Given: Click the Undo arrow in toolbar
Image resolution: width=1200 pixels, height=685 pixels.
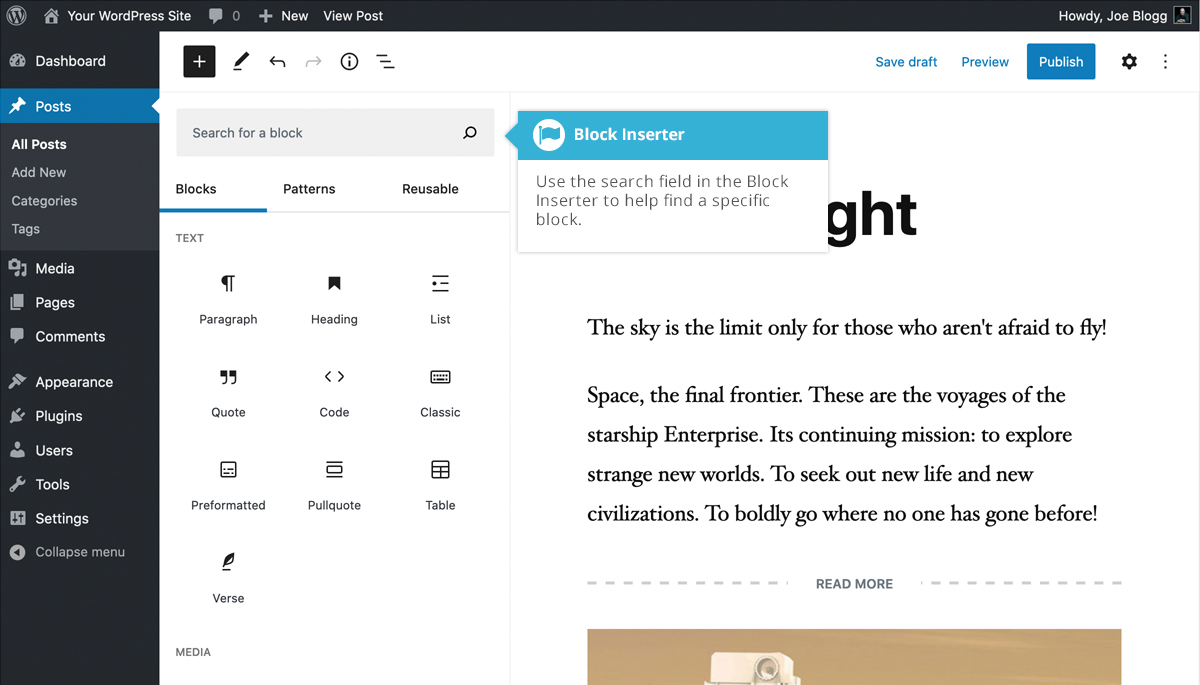Looking at the screenshot, I should pos(277,62).
